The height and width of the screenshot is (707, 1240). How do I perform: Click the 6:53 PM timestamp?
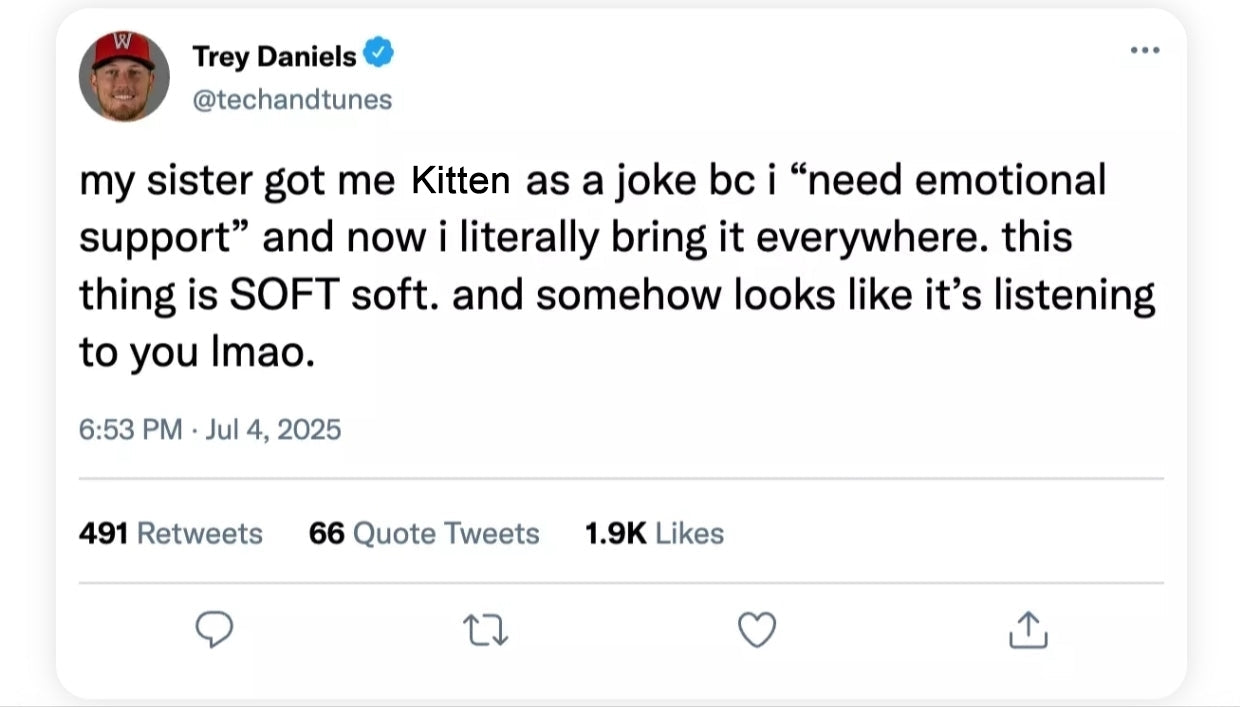pos(130,430)
